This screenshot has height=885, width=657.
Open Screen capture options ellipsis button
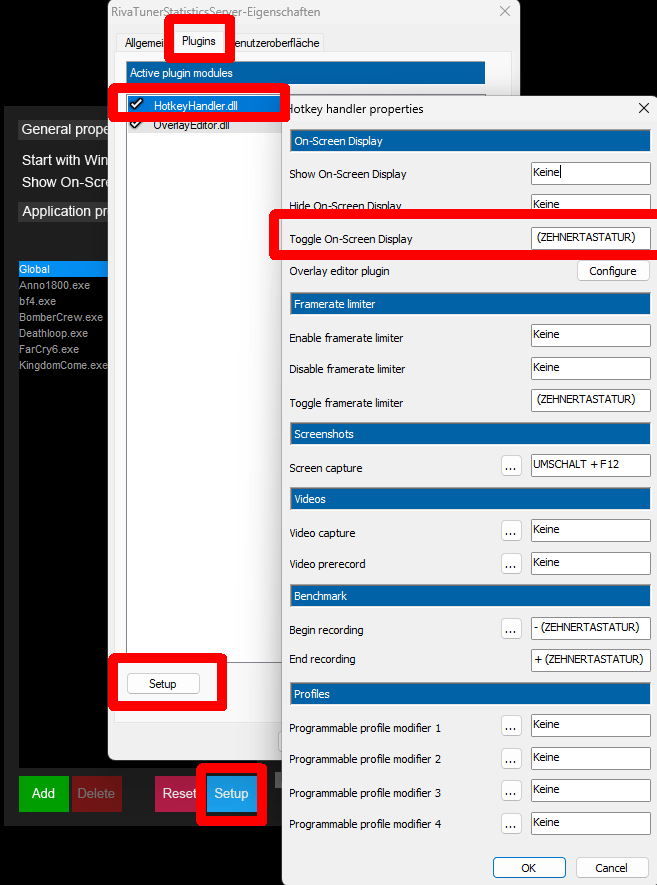pos(511,467)
